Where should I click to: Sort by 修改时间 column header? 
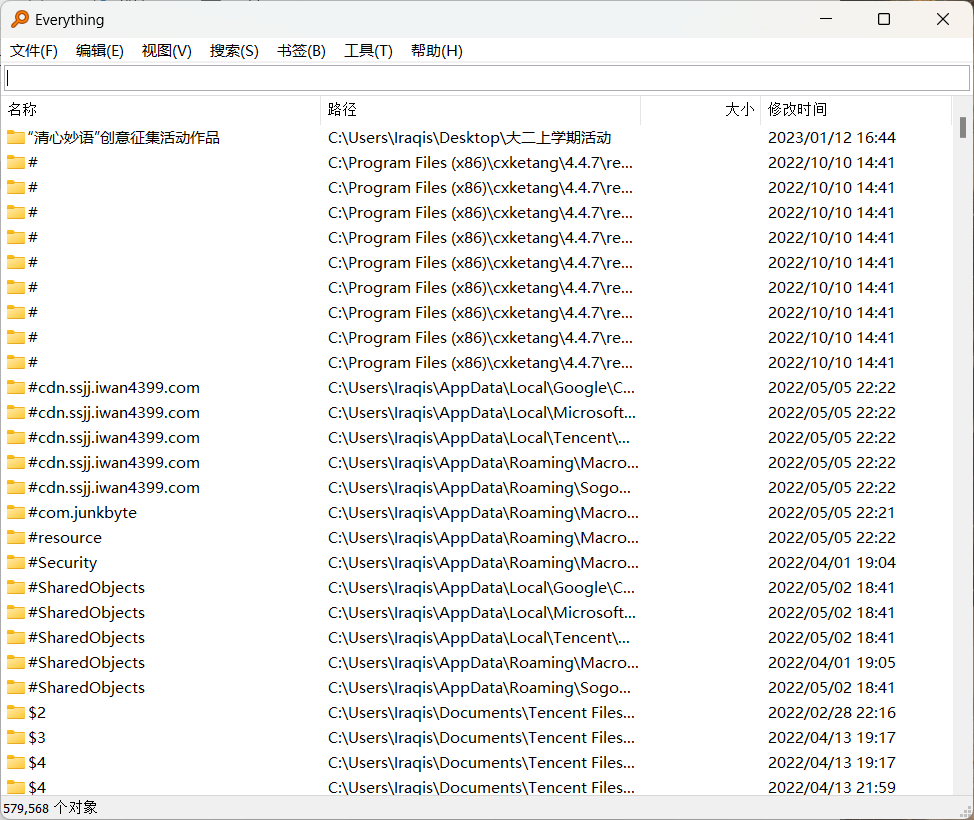click(856, 109)
